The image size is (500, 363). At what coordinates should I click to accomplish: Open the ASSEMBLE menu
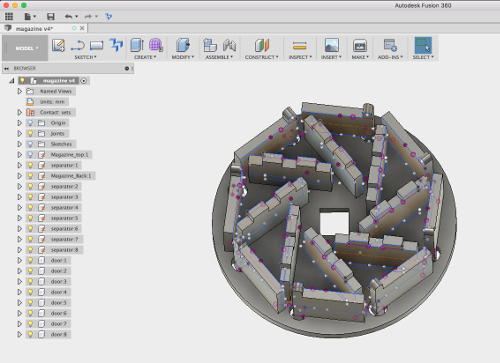219,57
